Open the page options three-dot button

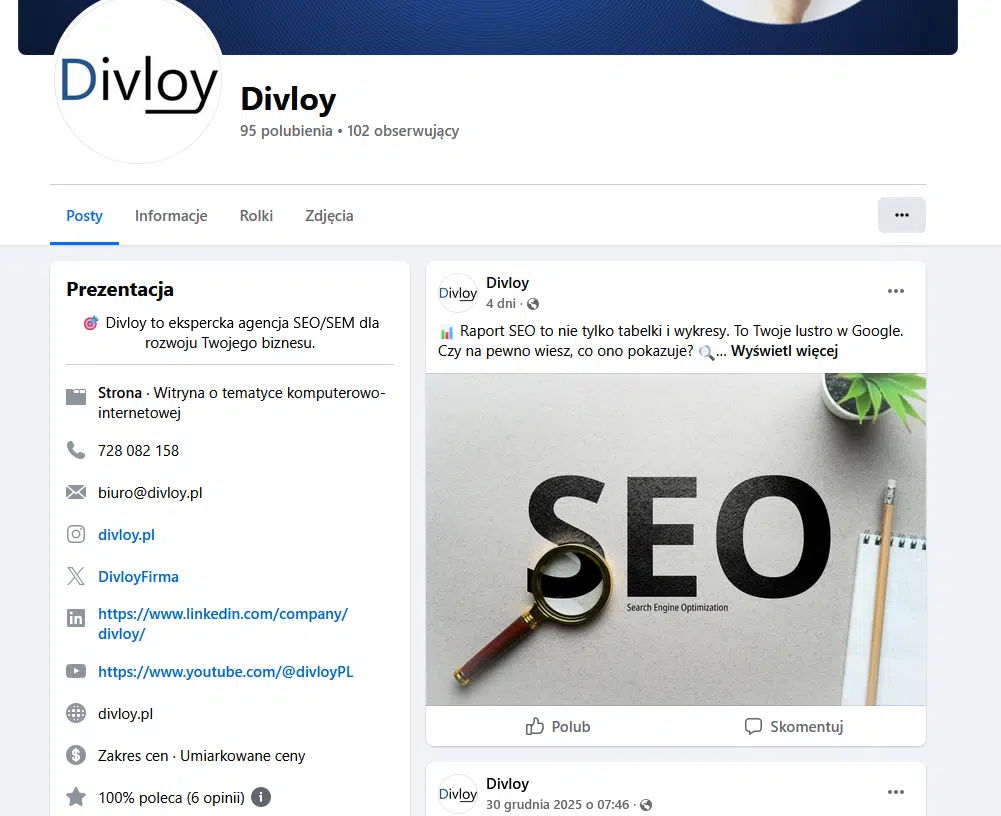[901, 215]
